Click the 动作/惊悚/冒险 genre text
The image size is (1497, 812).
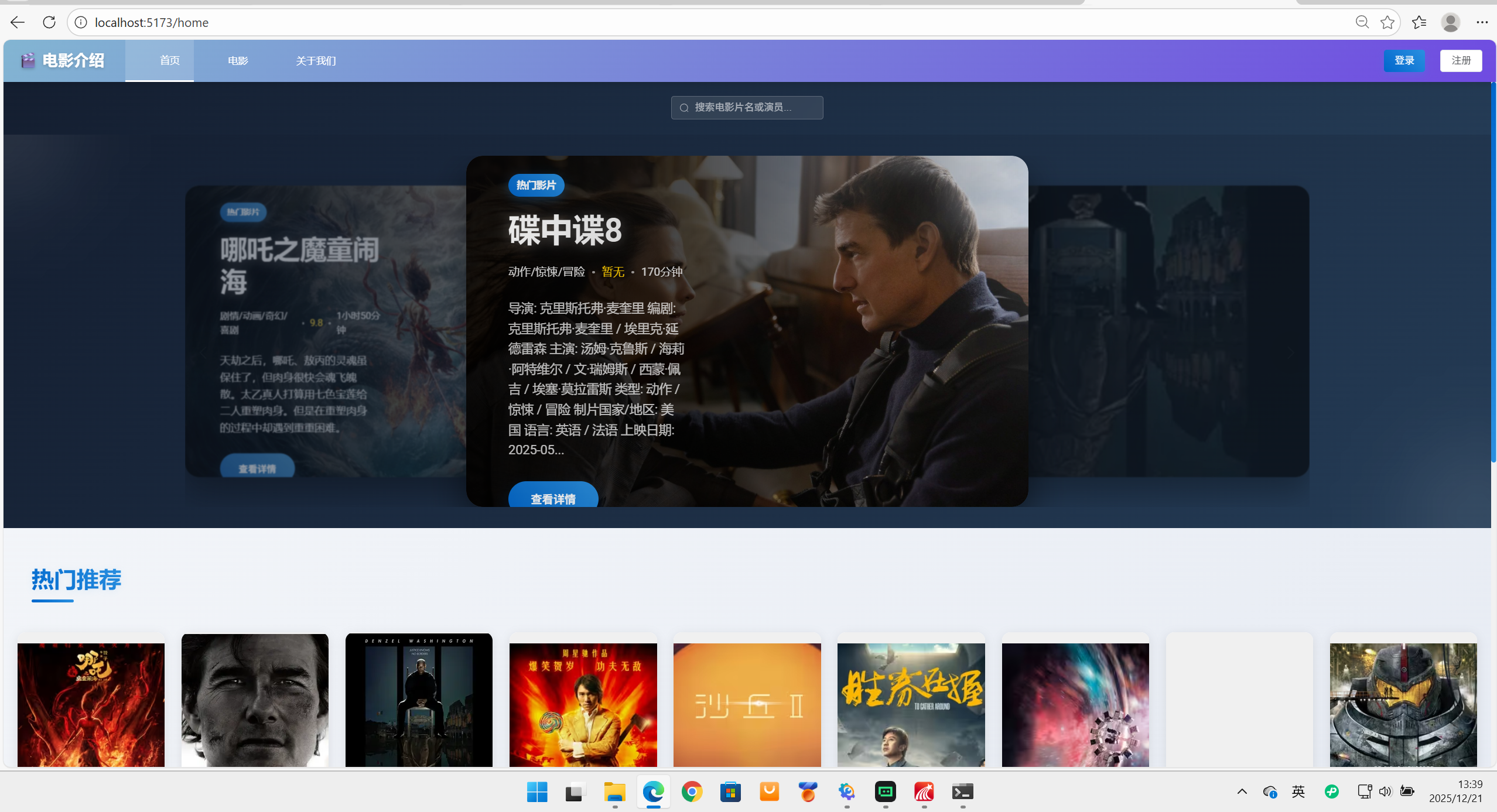546,272
